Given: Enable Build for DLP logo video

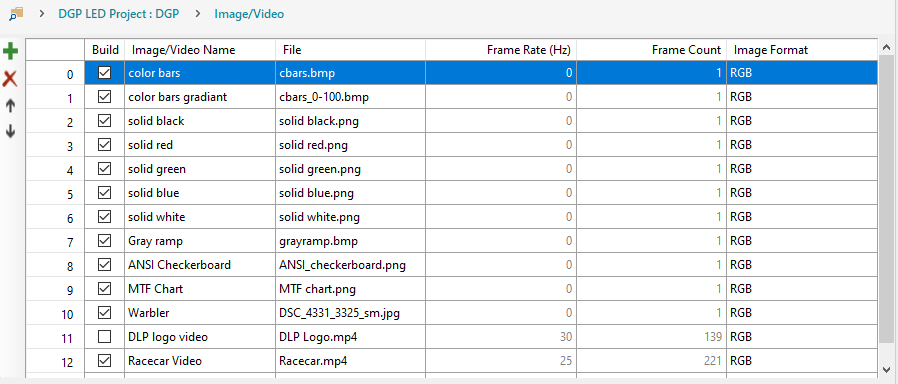Looking at the screenshot, I should click(x=104, y=337).
